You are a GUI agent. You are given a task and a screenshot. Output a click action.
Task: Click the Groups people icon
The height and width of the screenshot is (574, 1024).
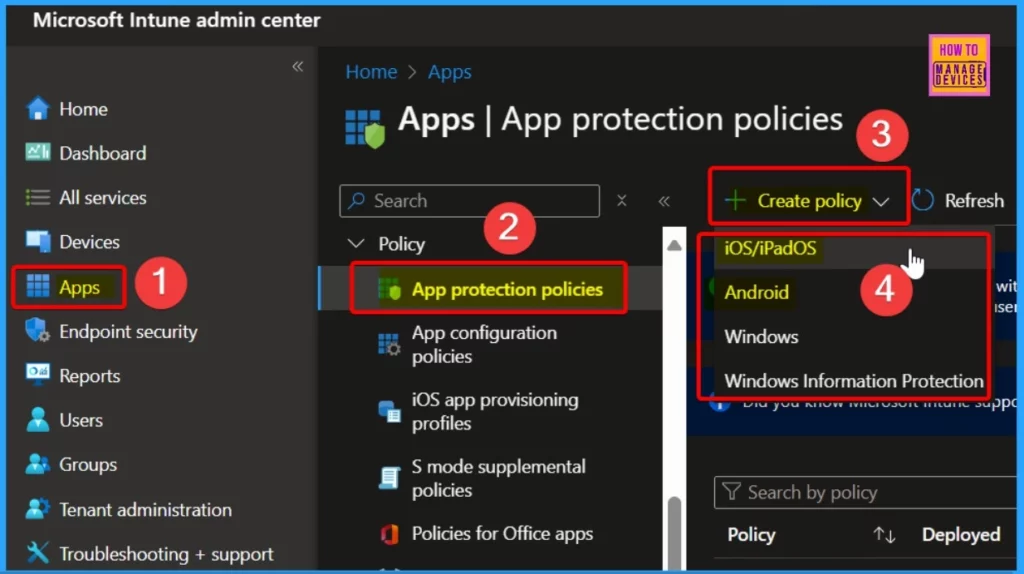pyautogui.click(x=38, y=464)
